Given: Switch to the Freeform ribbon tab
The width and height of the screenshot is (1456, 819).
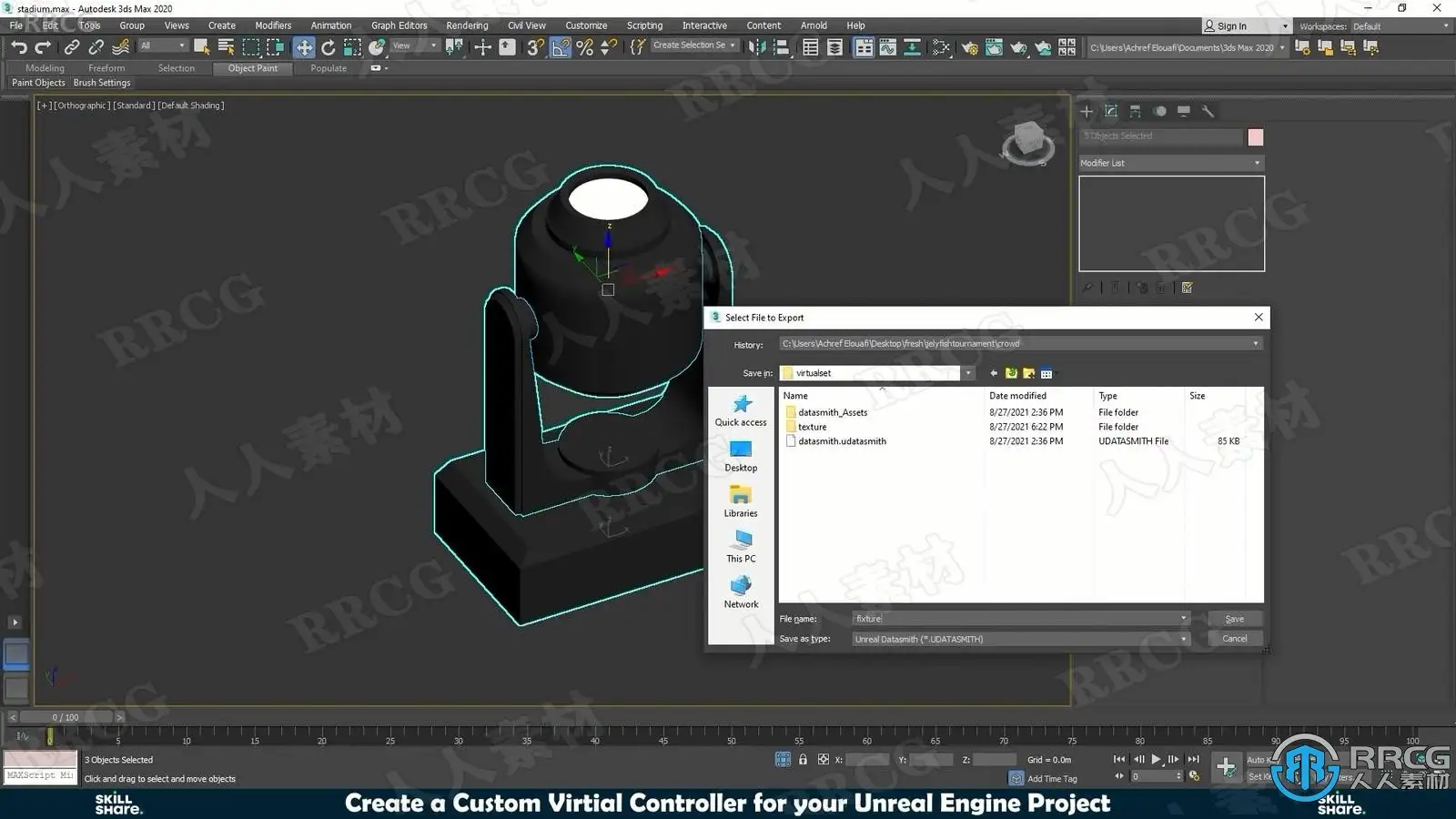Looking at the screenshot, I should [x=106, y=68].
